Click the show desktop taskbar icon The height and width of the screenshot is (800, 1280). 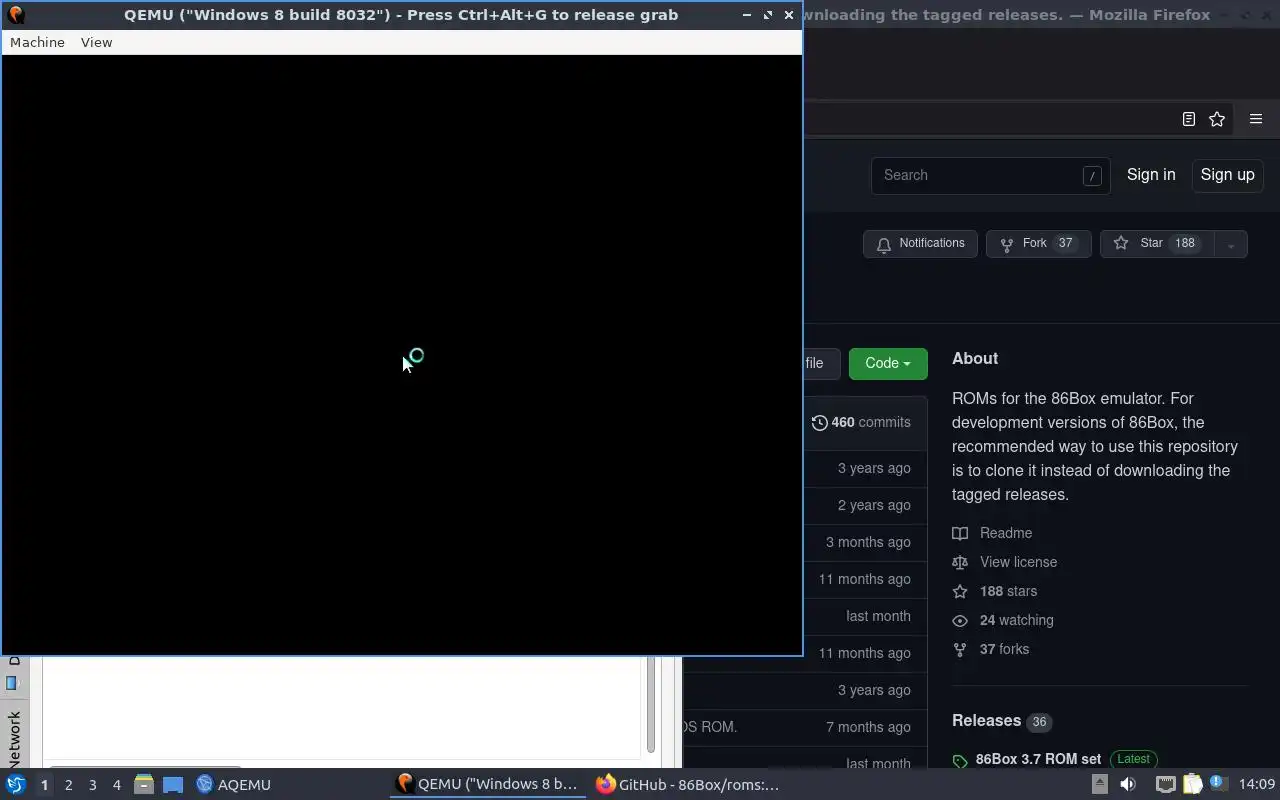[173, 785]
